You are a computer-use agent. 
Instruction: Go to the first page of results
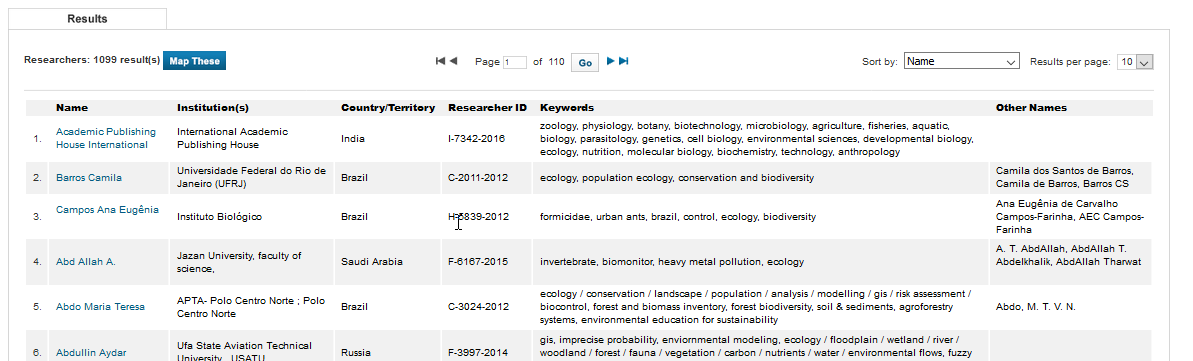click(440, 61)
